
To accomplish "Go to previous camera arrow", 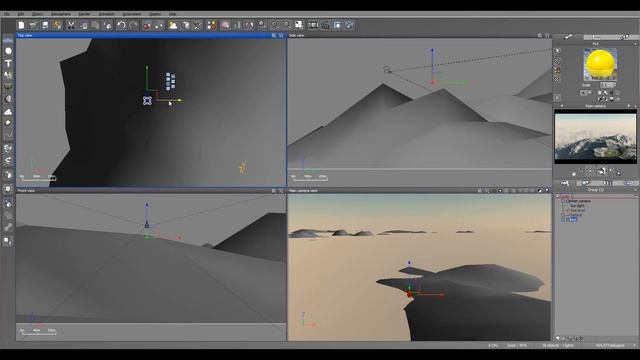I will [x=562, y=106].
